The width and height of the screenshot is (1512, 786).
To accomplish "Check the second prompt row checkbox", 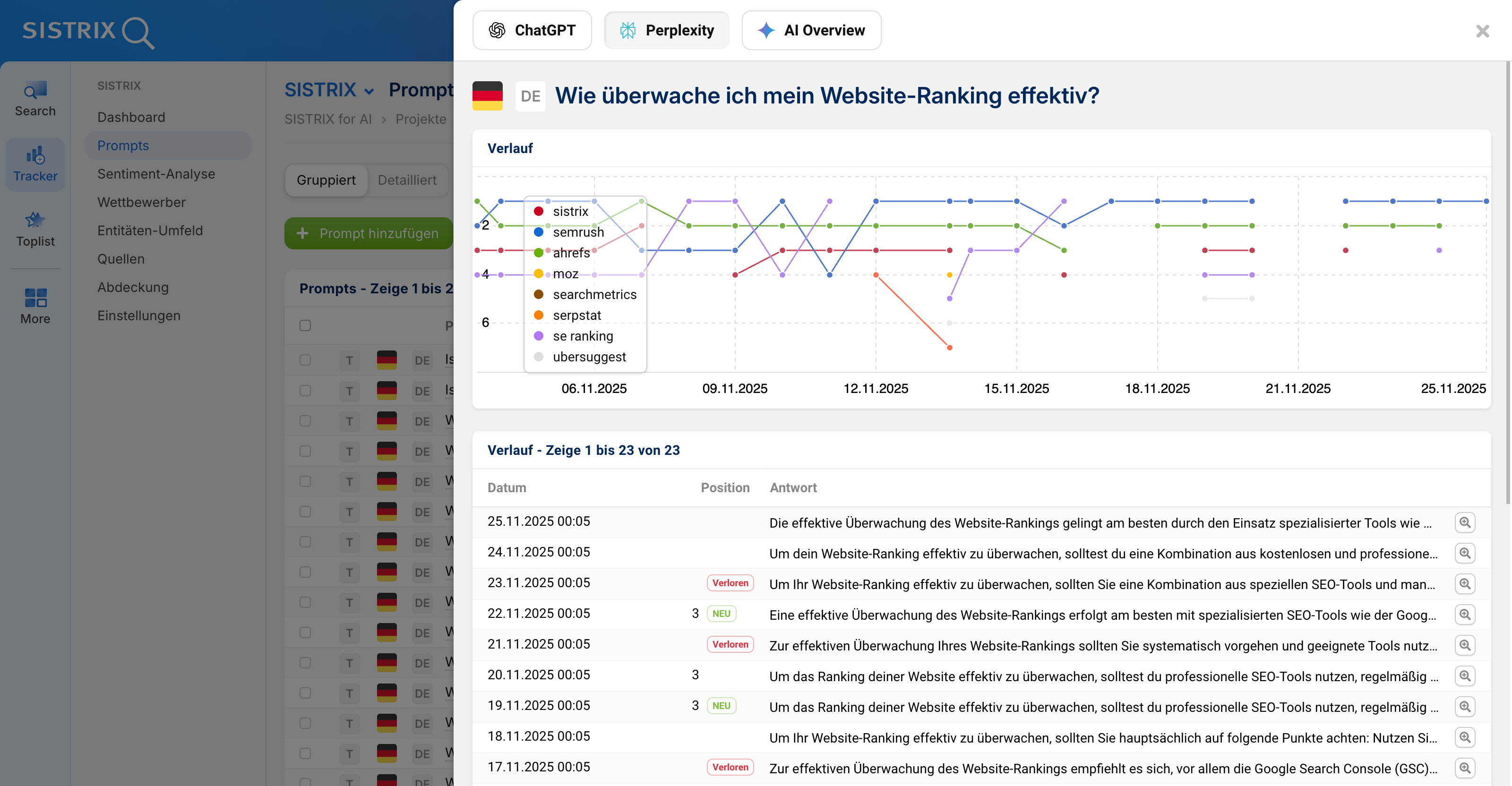I will coord(305,391).
